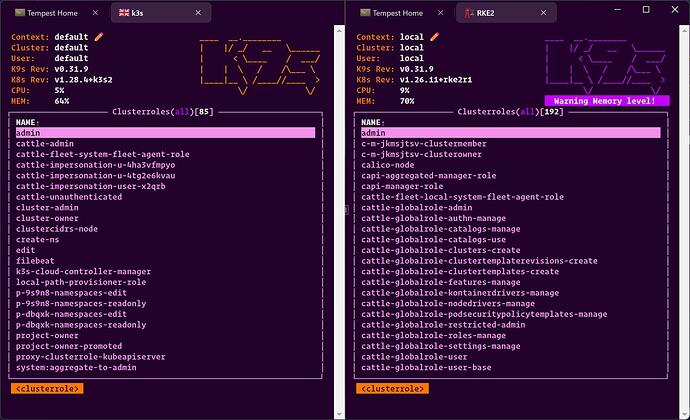
Task: Close the RKE2 tab
Action: [543, 13]
